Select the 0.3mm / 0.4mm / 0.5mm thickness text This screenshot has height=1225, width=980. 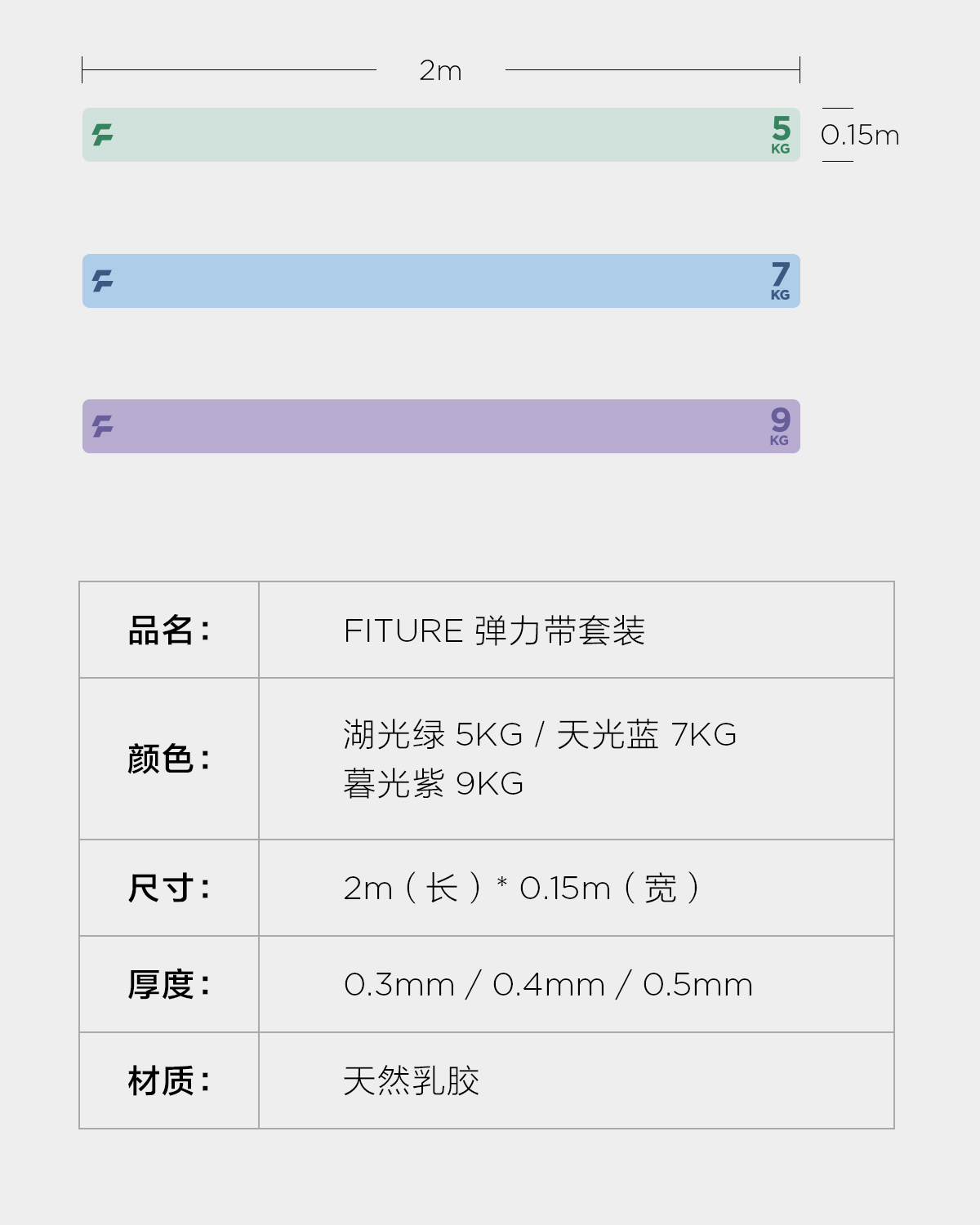(x=548, y=984)
